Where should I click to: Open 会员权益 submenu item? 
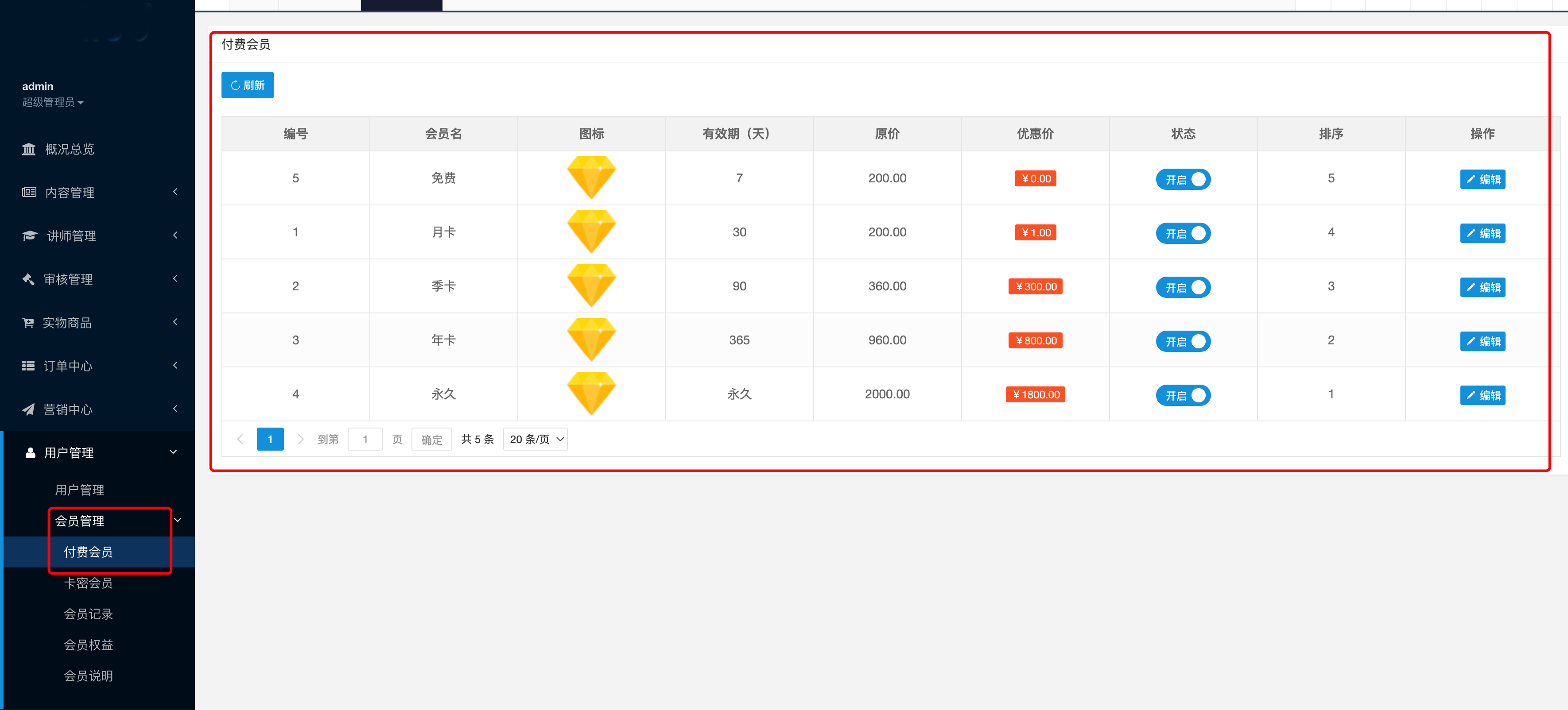pos(88,645)
